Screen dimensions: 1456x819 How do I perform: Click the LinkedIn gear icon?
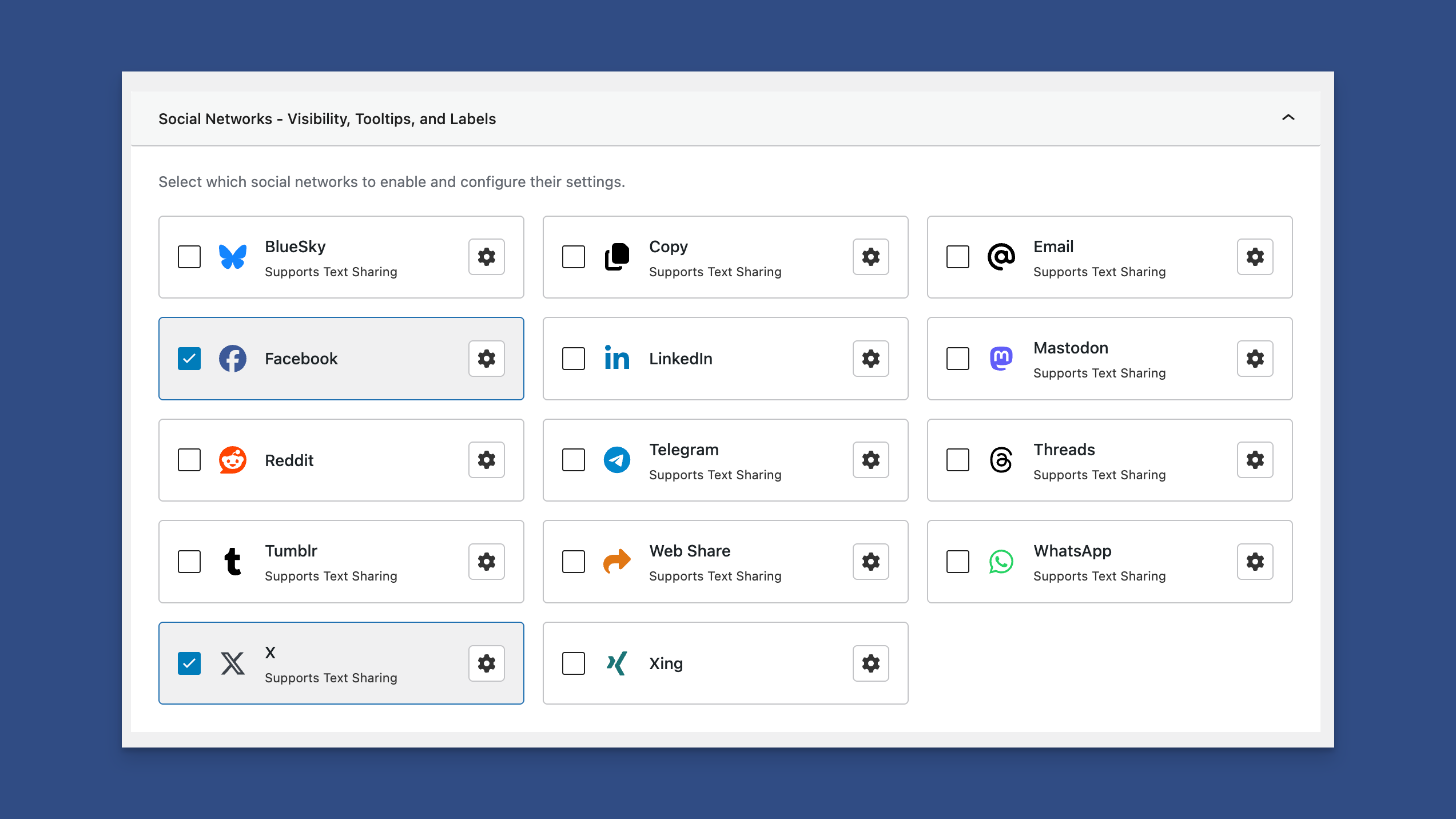[870, 359]
